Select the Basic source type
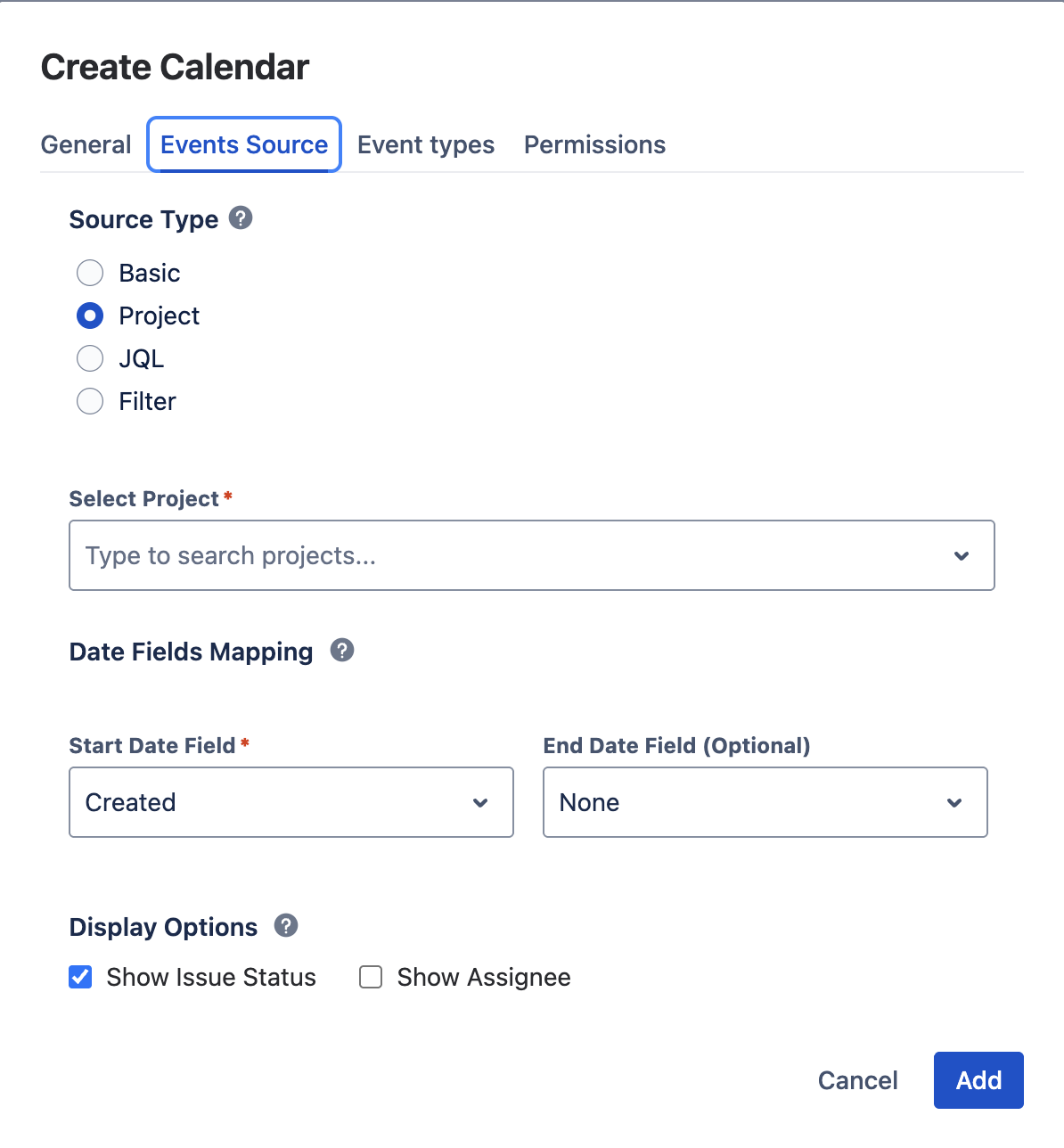 (x=90, y=273)
